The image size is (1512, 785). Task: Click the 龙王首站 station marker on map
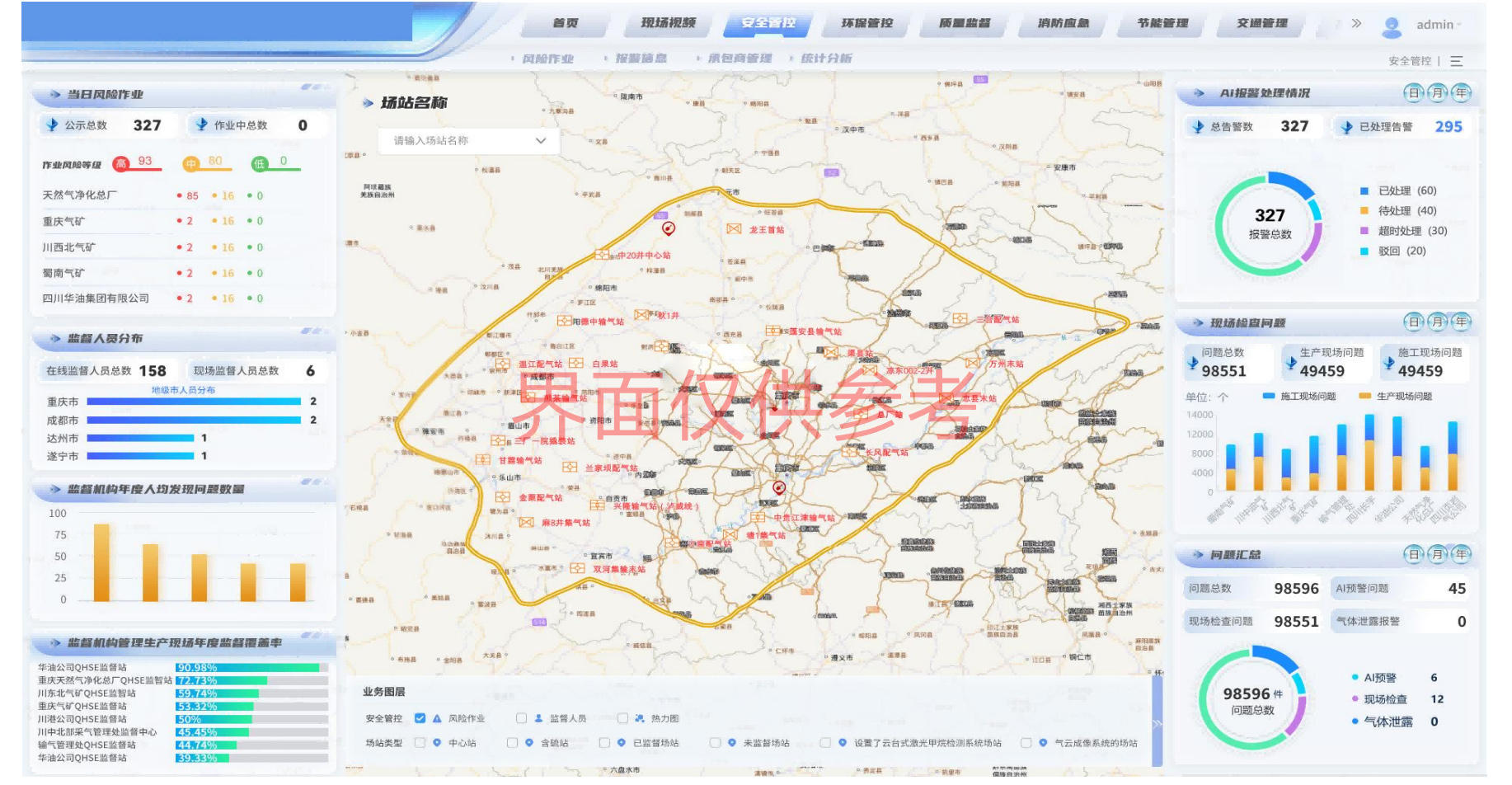click(734, 229)
